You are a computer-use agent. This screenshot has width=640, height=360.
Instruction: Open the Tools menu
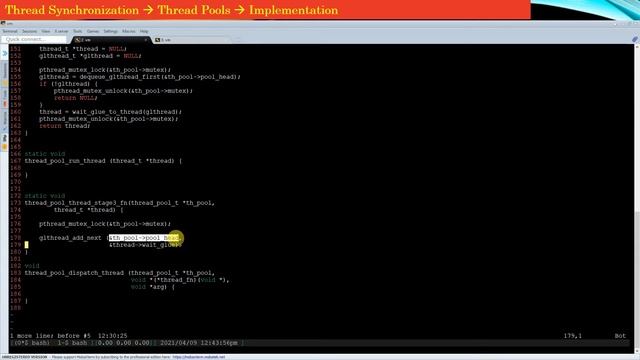pyautogui.click(x=78, y=31)
